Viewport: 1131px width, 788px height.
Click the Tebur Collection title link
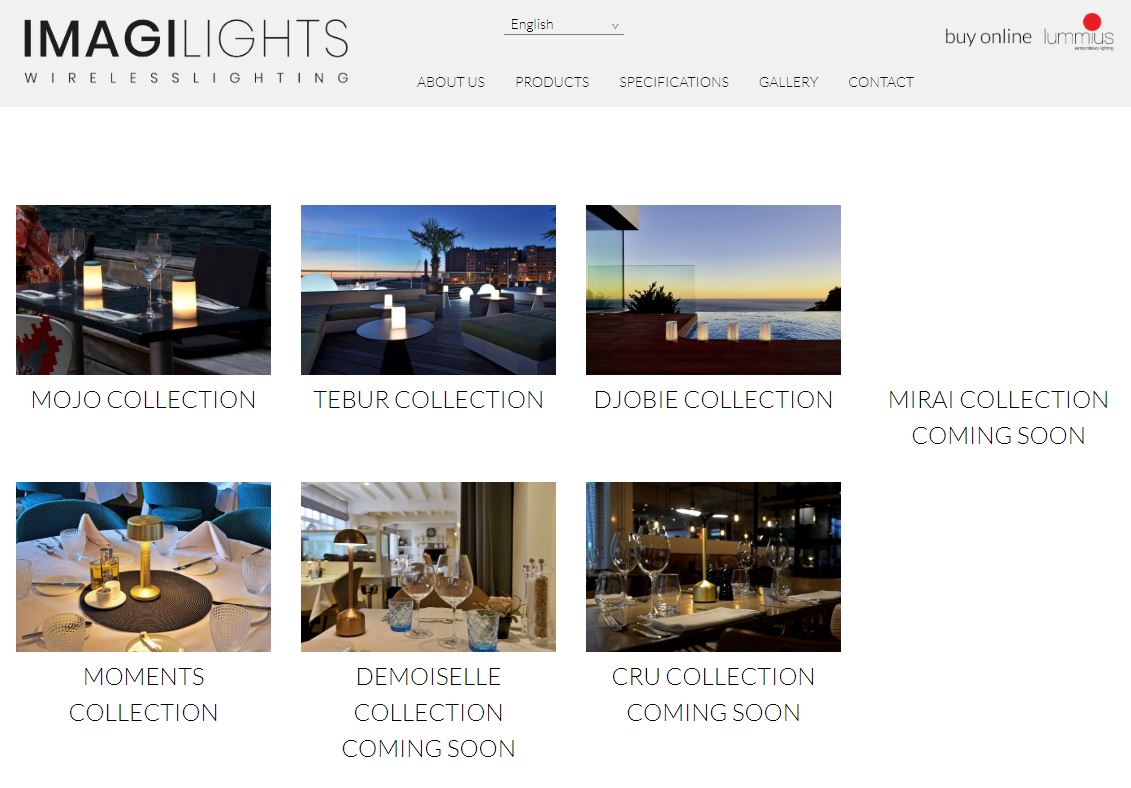(428, 400)
